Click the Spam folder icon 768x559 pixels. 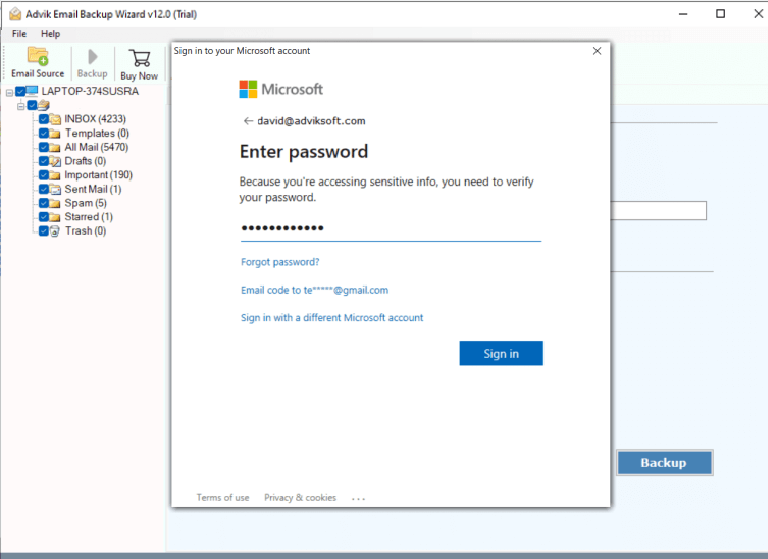coord(55,203)
